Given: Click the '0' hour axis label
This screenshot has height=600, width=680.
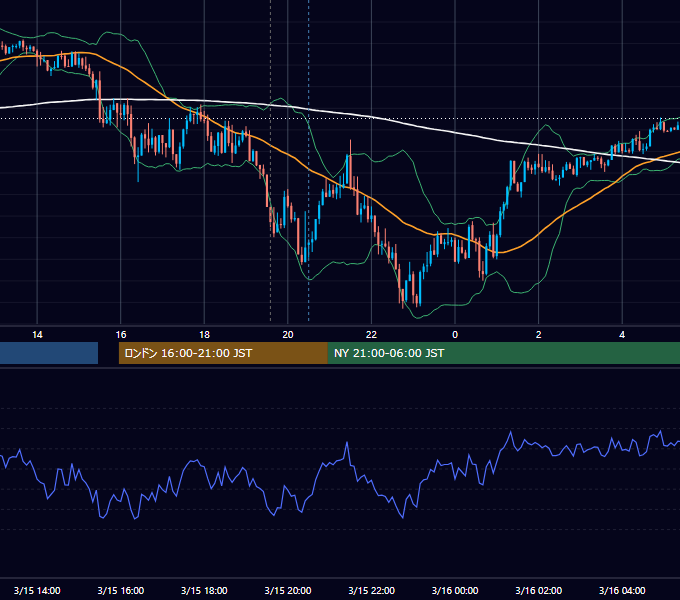Looking at the screenshot, I should pos(455,335).
